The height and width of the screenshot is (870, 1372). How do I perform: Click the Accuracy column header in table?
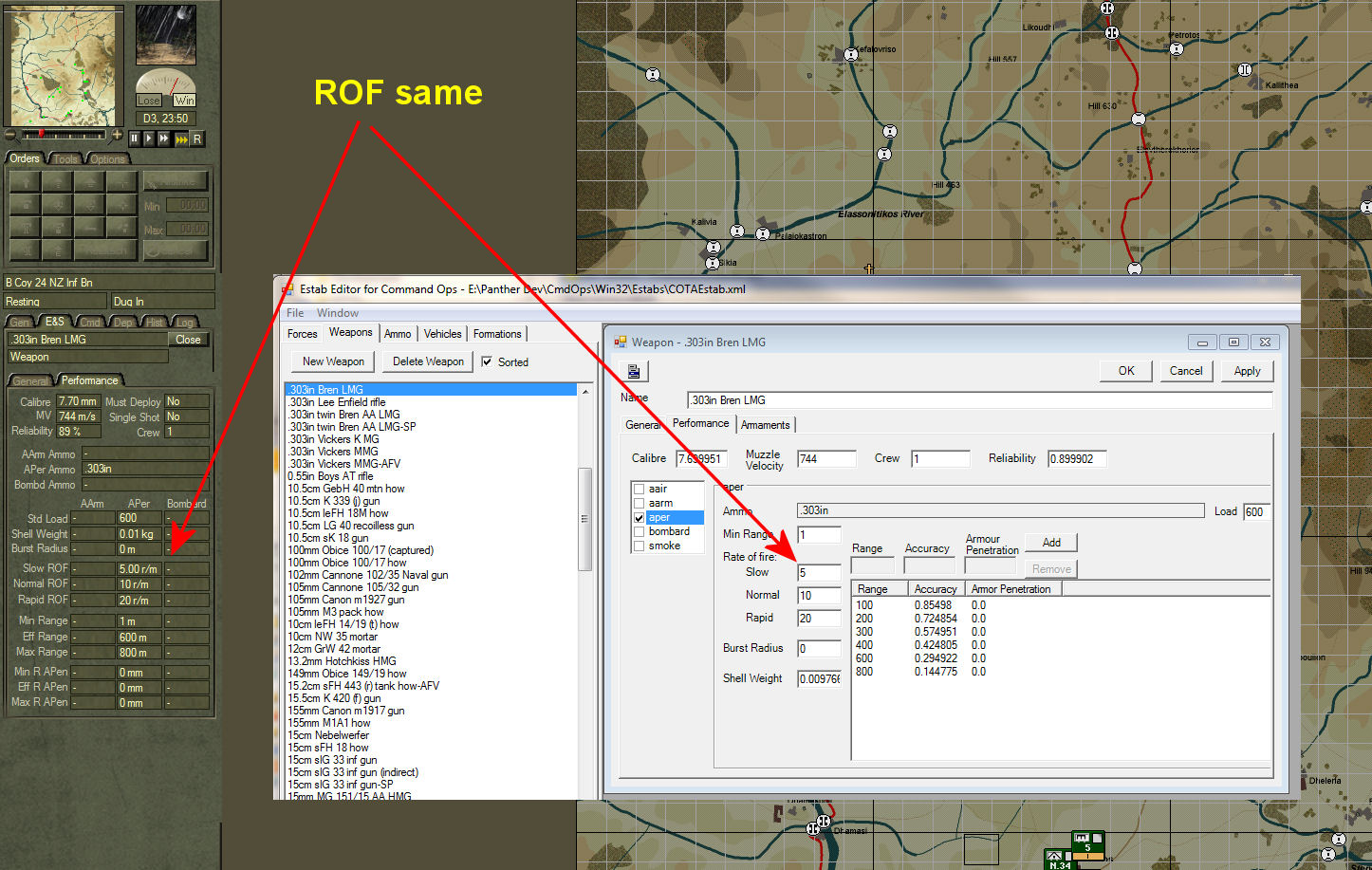tap(936, 589)
